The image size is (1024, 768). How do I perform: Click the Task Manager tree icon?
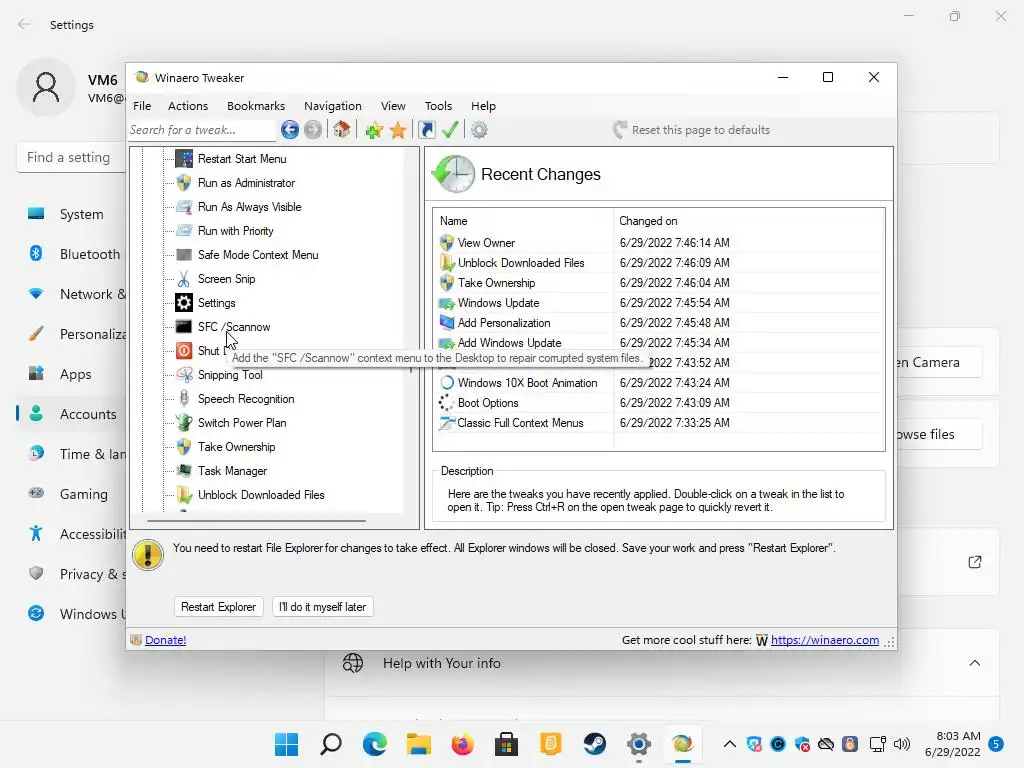184,471
